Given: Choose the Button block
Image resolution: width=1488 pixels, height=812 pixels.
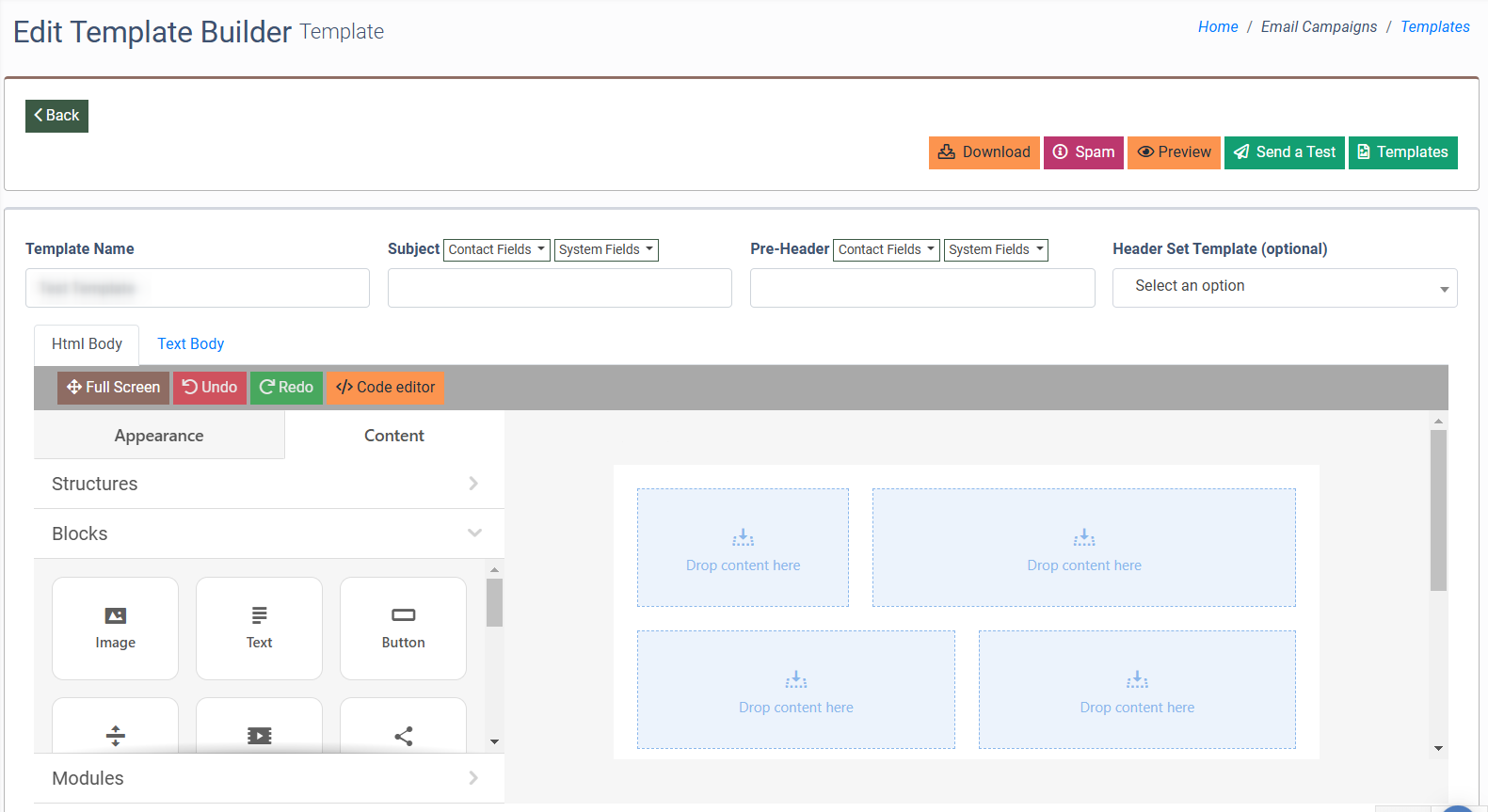Looking at the screenshot, I should point(403,628).
